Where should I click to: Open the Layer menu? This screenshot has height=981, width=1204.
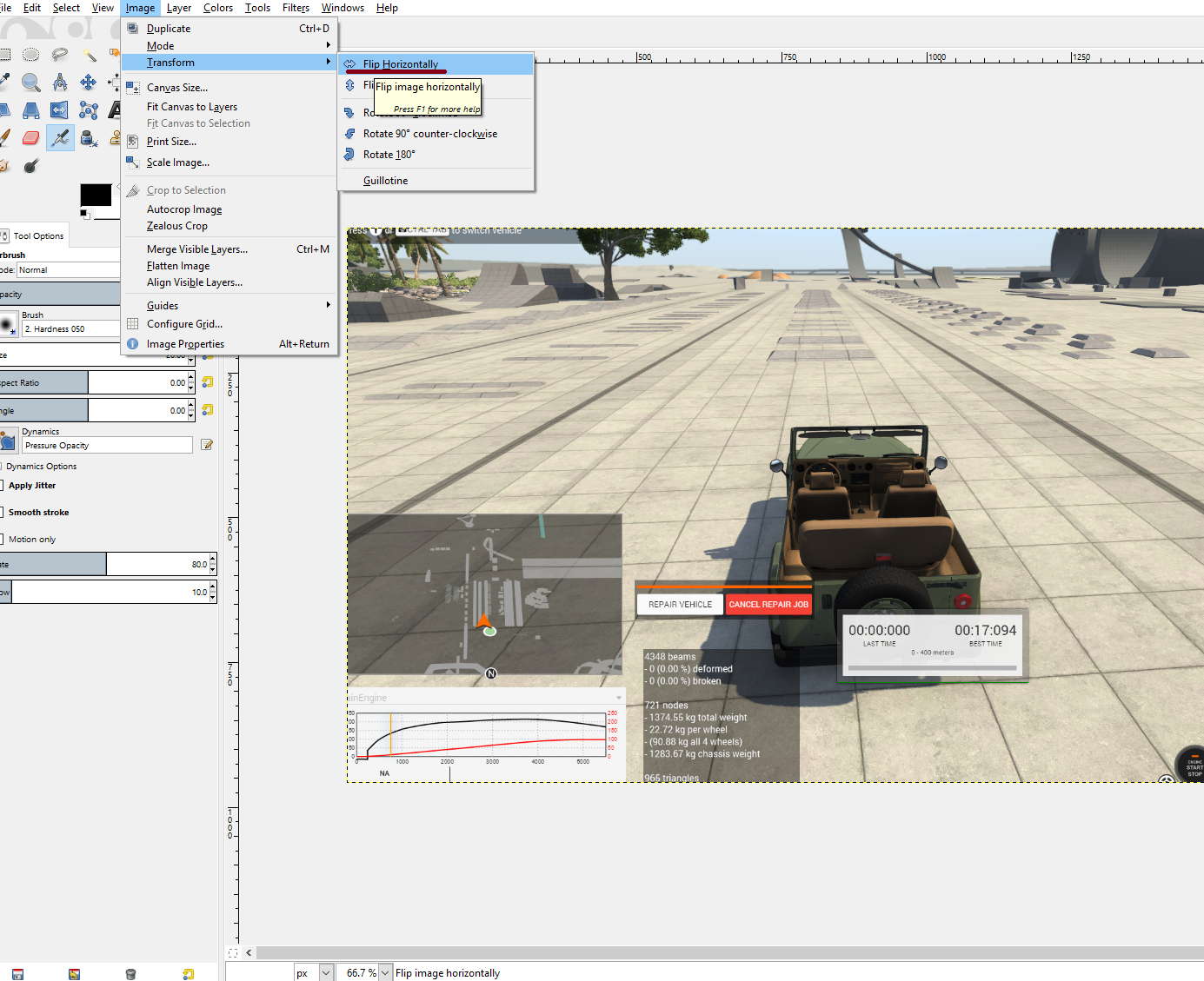coord(179,8)
